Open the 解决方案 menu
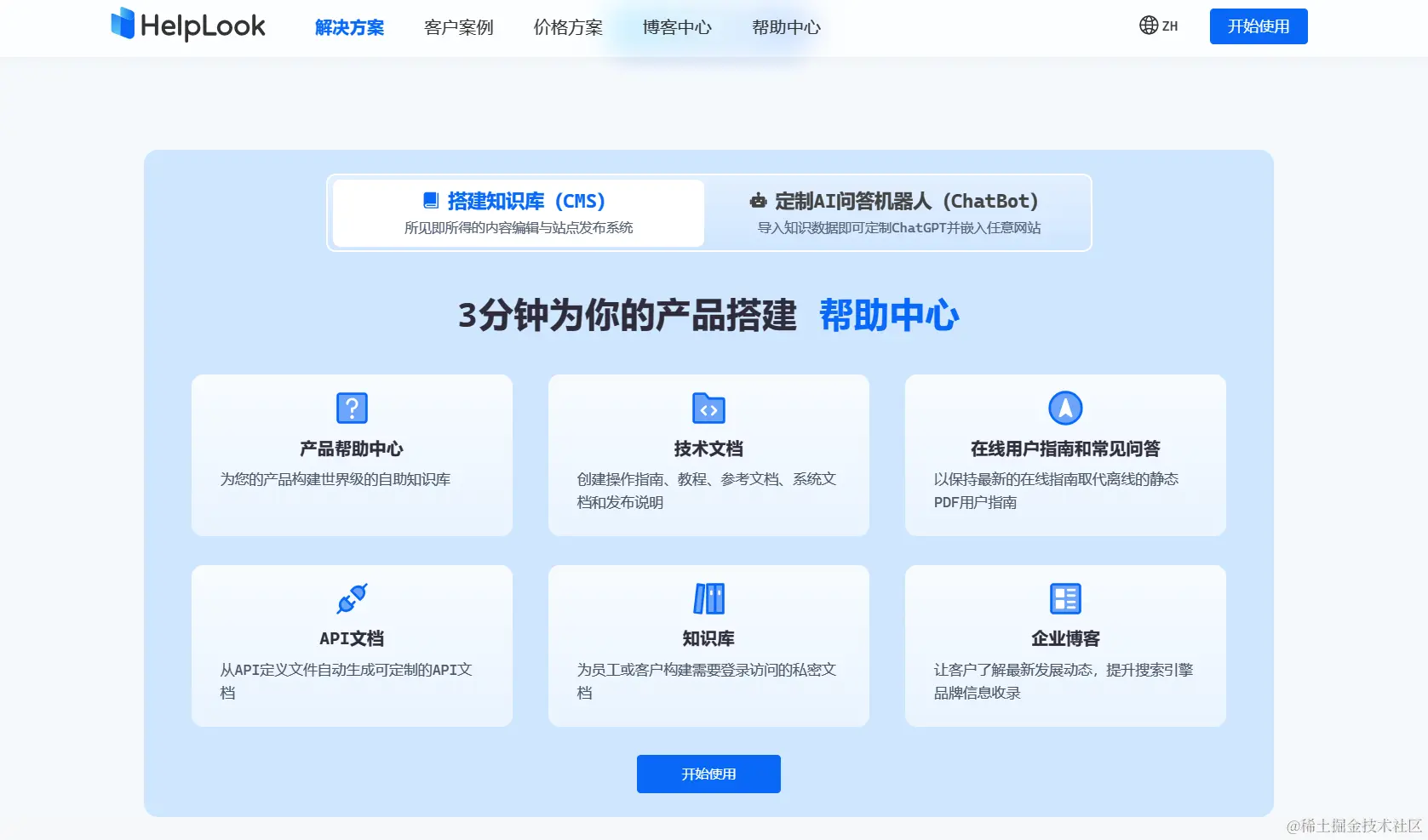Viewport: 1428px width, 840px height. (349, 27)
